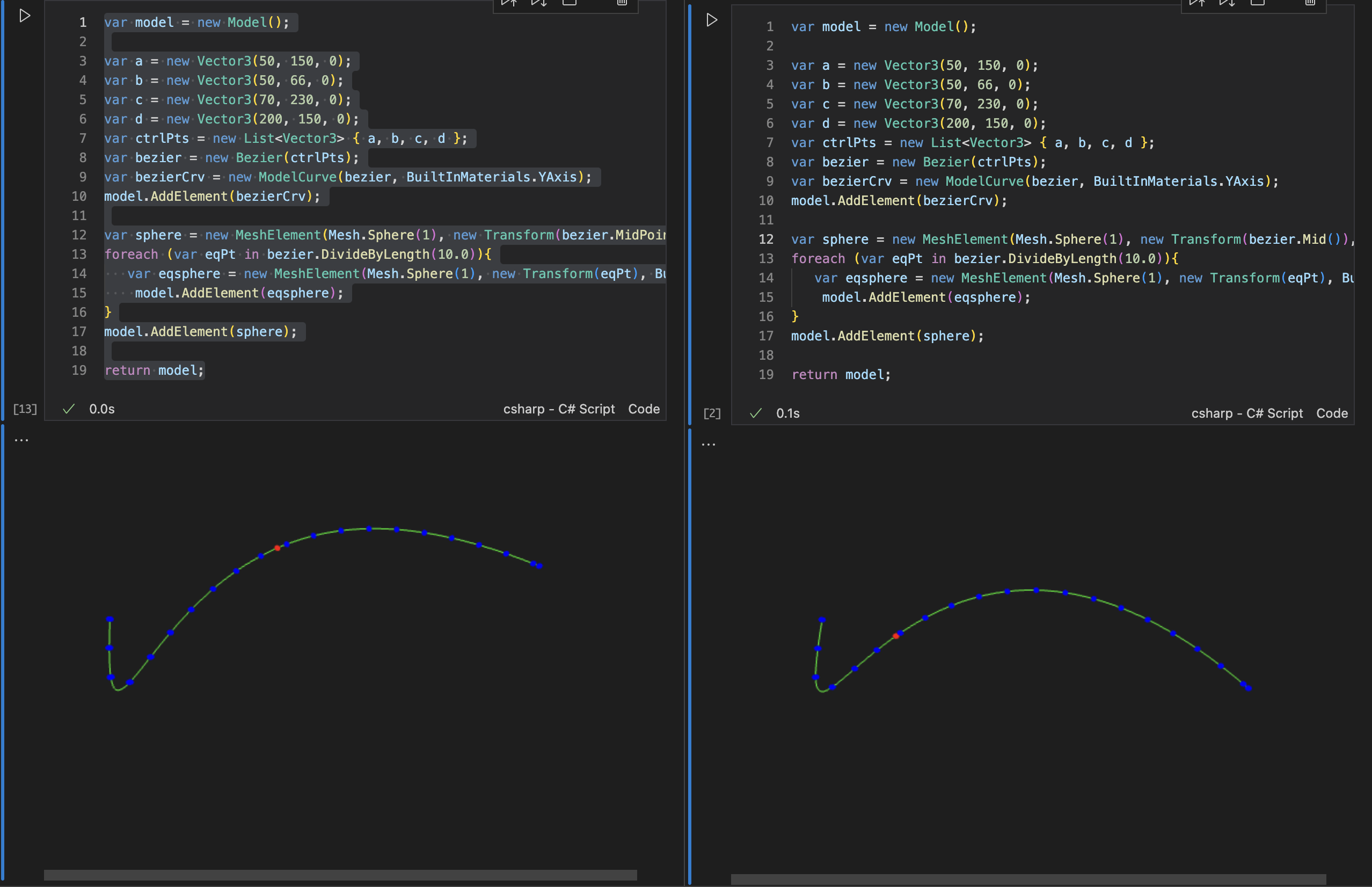1372x887 pixels.
Task: Click the success checkmark on the left cell
Action: (69, 409)
